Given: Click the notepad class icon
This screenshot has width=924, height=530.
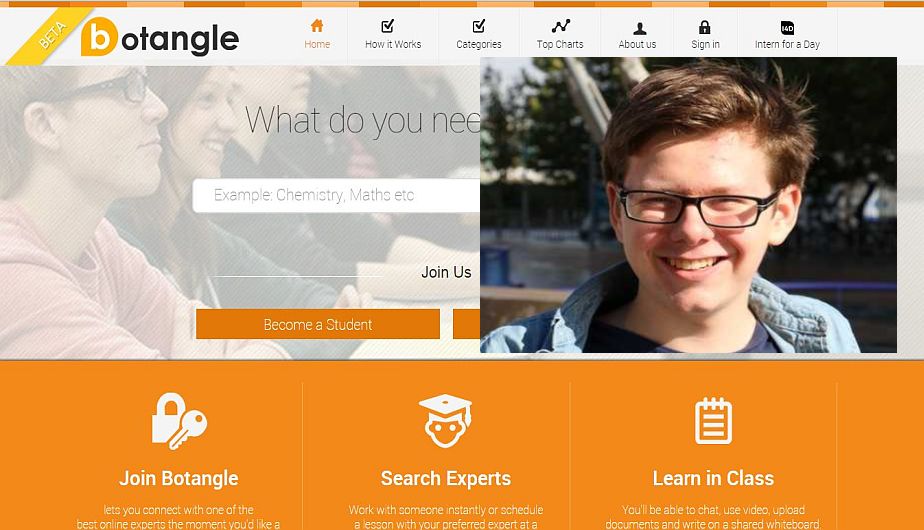Looking at the screenshot, I should click(713, 421).
